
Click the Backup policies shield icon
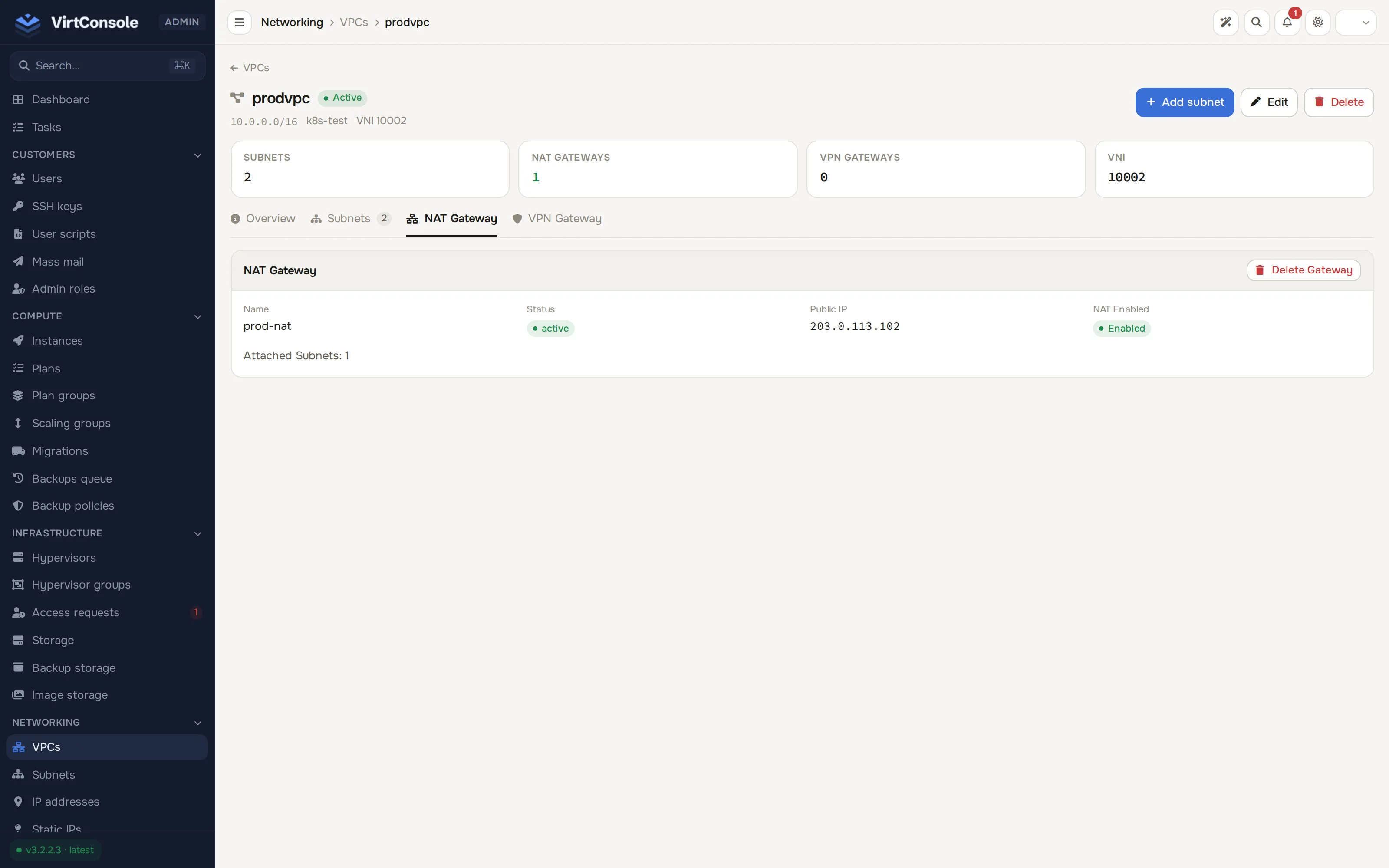(18, 506)
